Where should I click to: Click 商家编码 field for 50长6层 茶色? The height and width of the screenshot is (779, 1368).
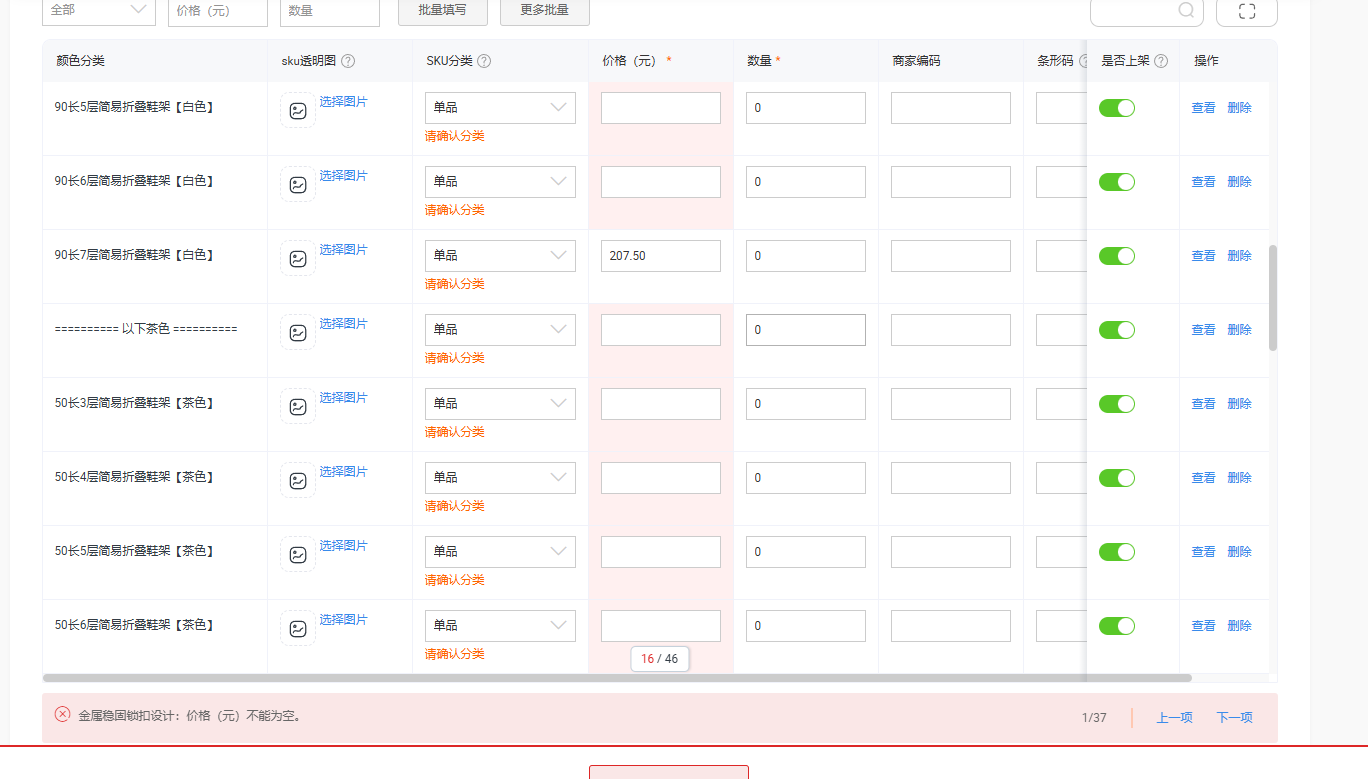coord(951,626)
